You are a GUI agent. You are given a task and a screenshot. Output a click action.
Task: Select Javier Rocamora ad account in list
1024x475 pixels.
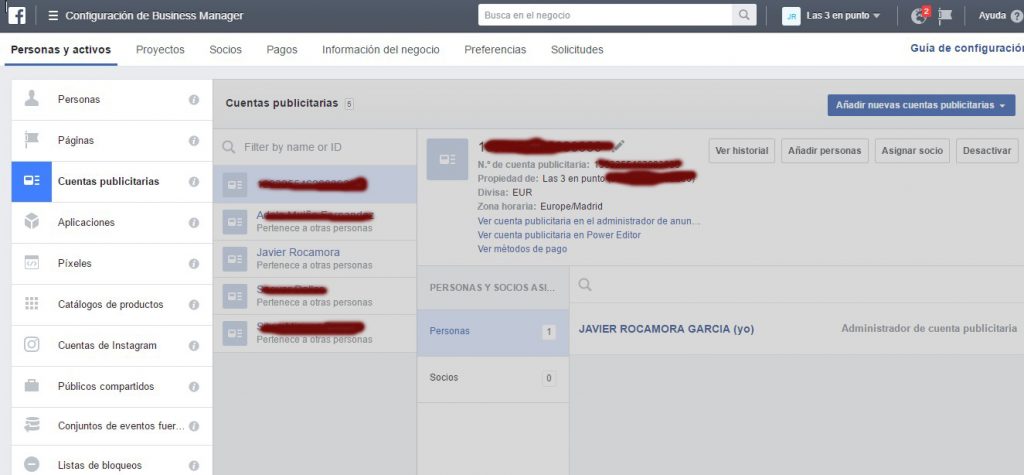[x=315, y=259]
